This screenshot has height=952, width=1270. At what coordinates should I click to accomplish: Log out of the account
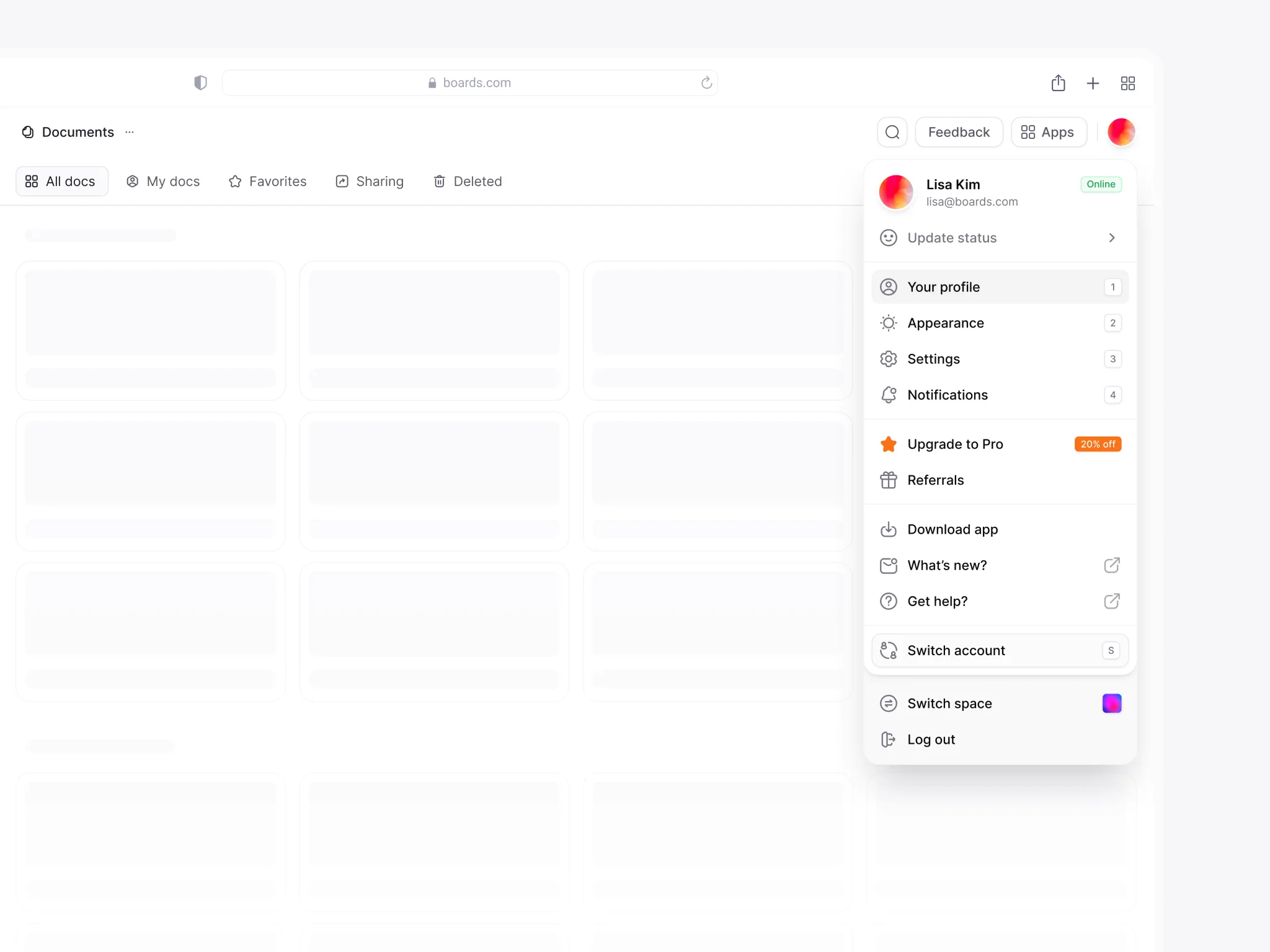pos(1000,739)
